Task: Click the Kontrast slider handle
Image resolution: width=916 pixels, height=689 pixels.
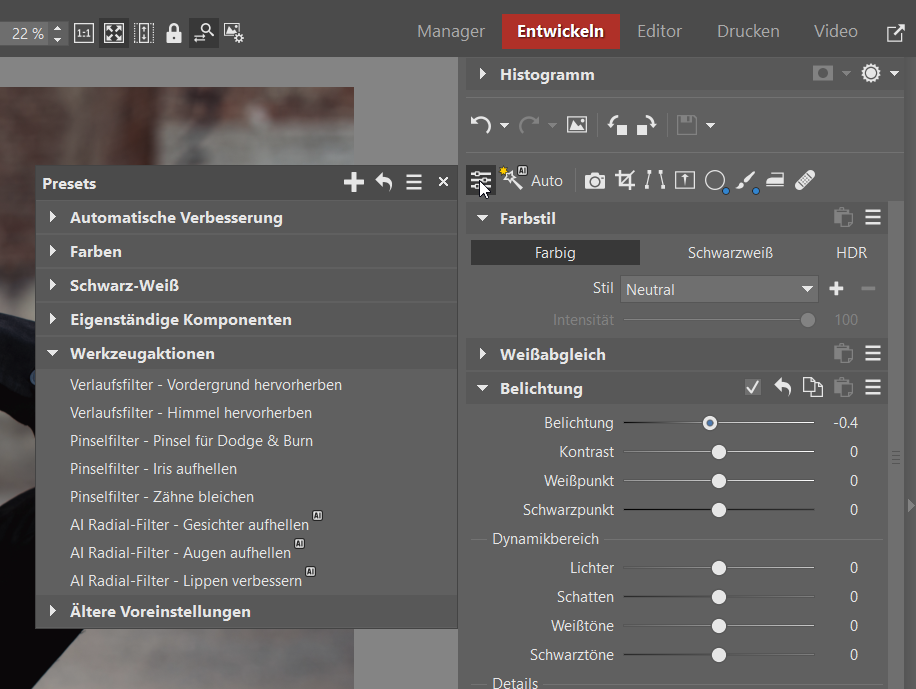Action: tap(718, 452)
